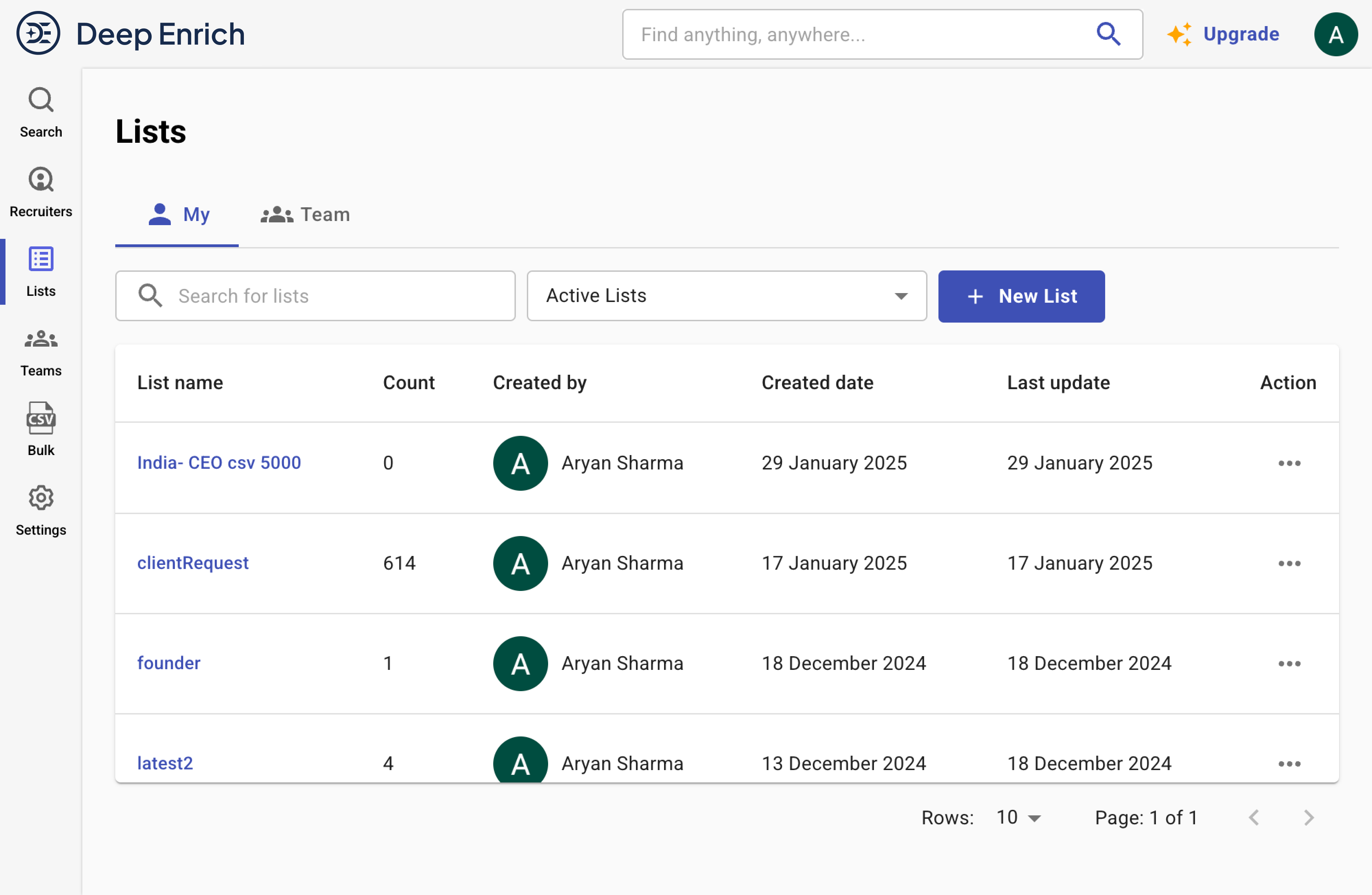Open the user avatar menu at top right
Viewport: 1372px width, 895px height.
(x=1335, y=35)
